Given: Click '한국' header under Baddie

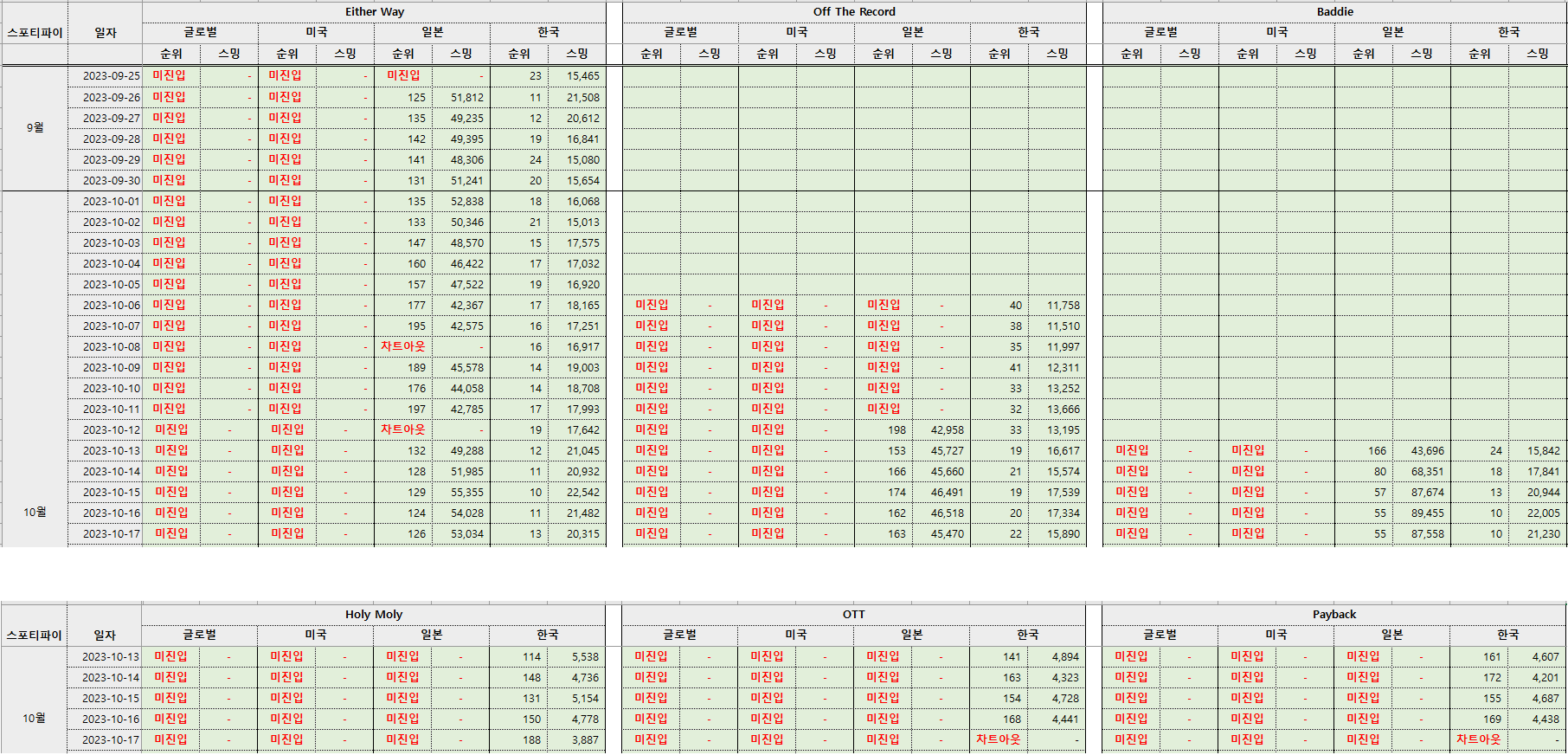Looking at the screenshot, I should [1508, 32].
